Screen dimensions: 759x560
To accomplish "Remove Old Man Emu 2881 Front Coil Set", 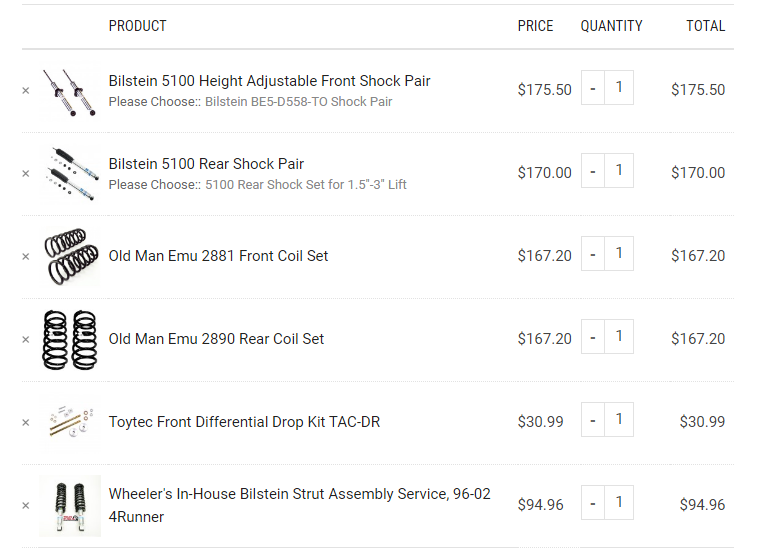I will 26,257.
